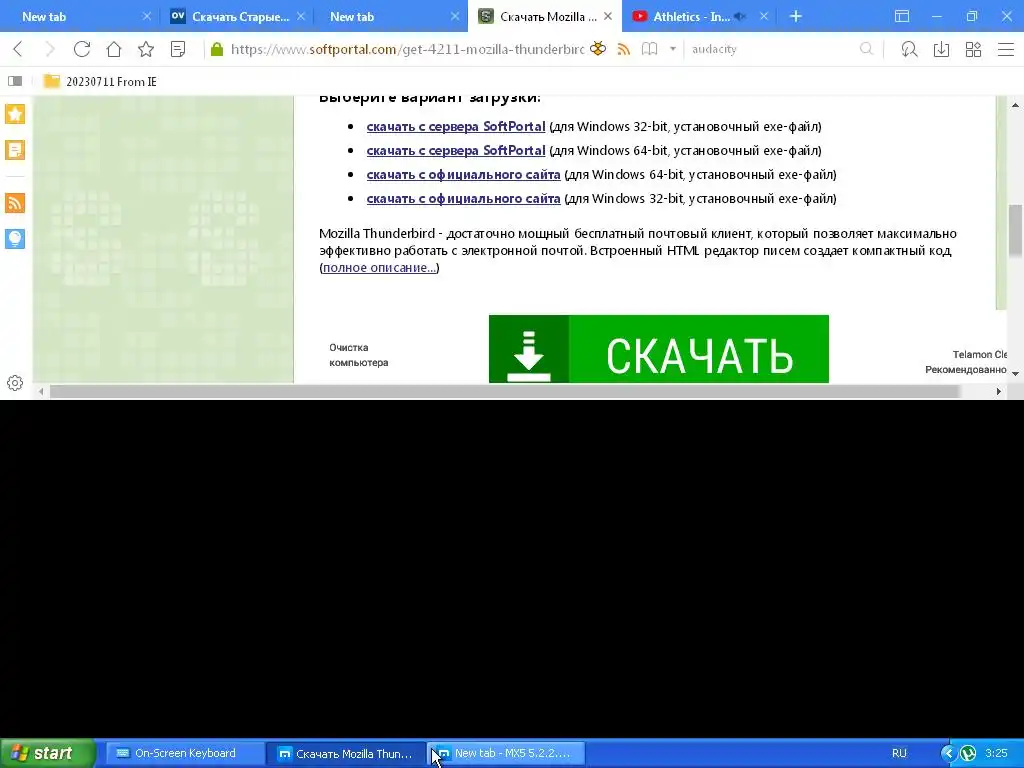
Task: Close the Скачать Старые tab
Action: click(301, 16)
